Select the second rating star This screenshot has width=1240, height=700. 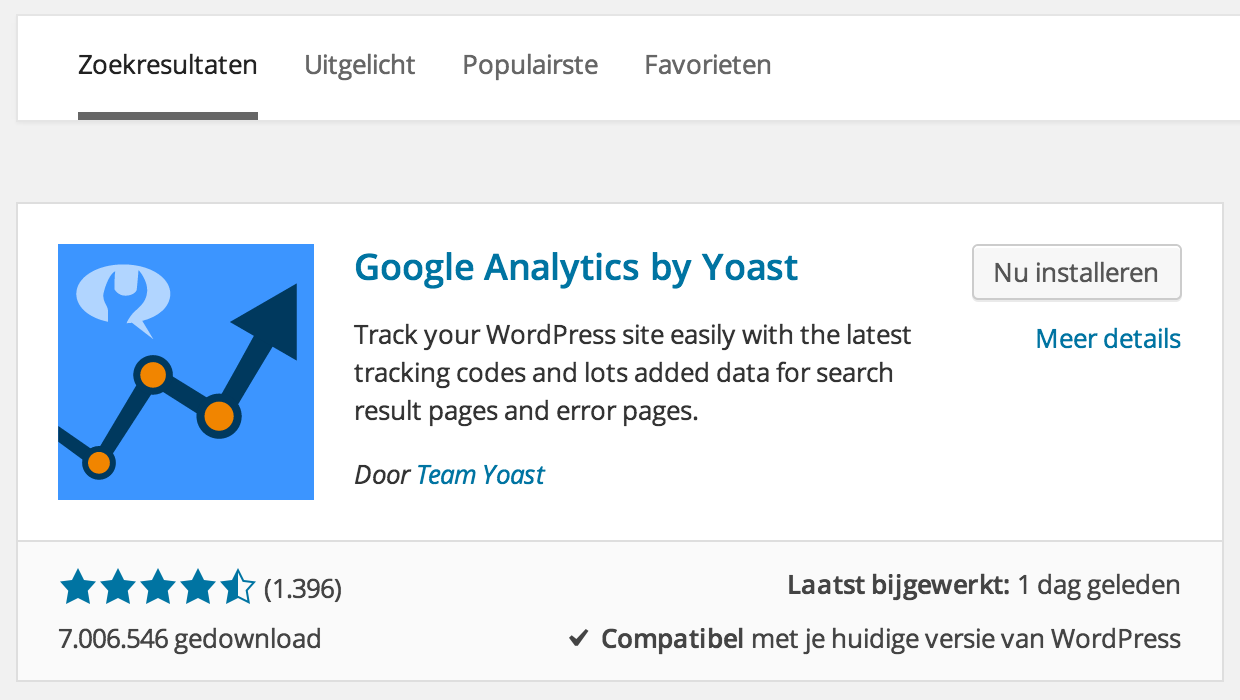[x=118, y=588]
